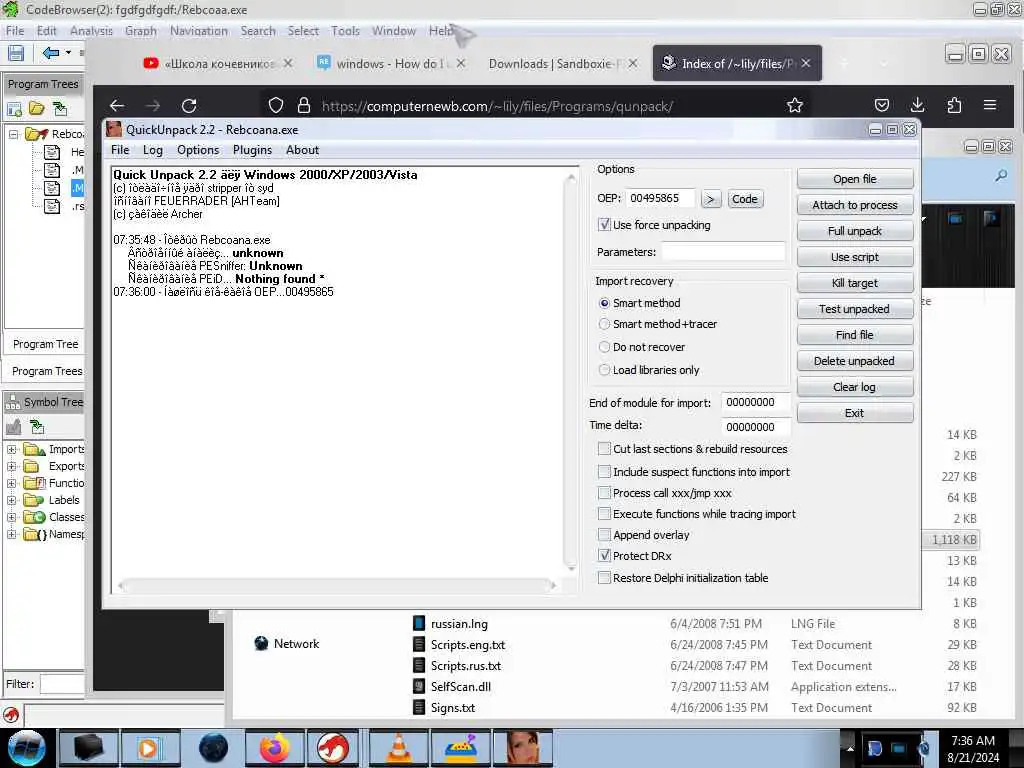Click the Save icon in CodeBrowser toolbar
The image size is (1024, 768).
pos(16,53)
